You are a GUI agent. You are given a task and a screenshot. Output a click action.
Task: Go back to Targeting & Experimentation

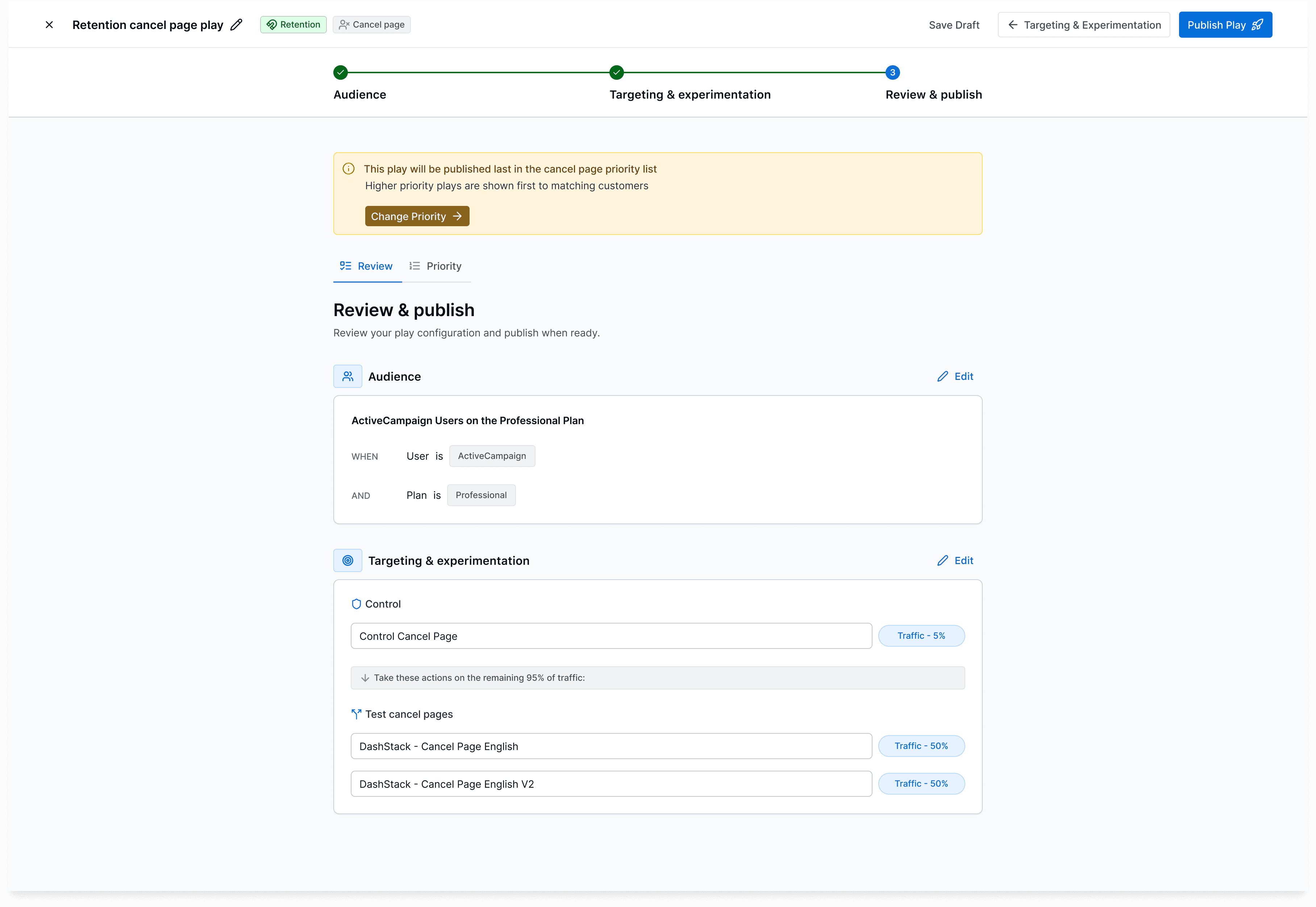(1083, 25)
